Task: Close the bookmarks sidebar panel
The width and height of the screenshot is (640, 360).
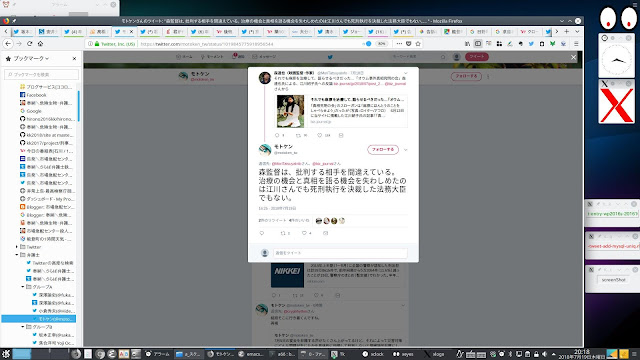Action: [x=74, y=59]
